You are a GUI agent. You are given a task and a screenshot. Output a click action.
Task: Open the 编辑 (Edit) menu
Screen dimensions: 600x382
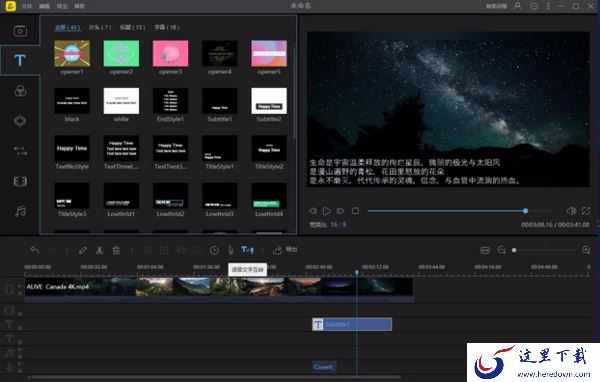pyautogui.click(x=44, y=6)
